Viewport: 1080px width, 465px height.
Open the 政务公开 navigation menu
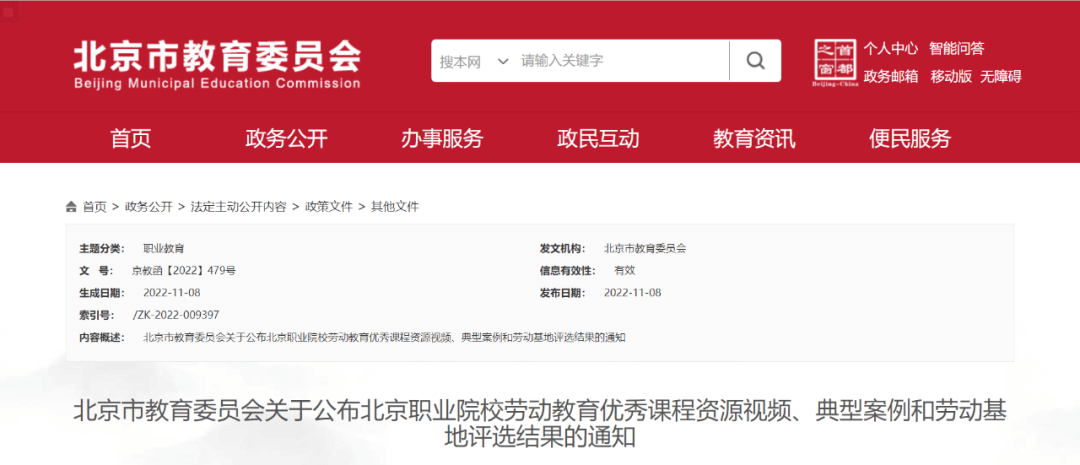pos(287,139)
